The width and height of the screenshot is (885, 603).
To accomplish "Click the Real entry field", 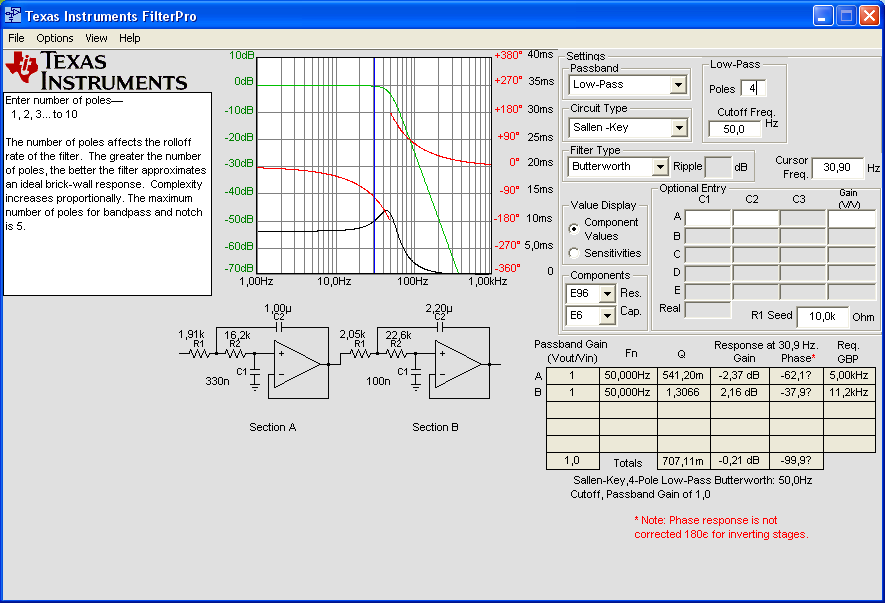I will [x=708, y=309].
